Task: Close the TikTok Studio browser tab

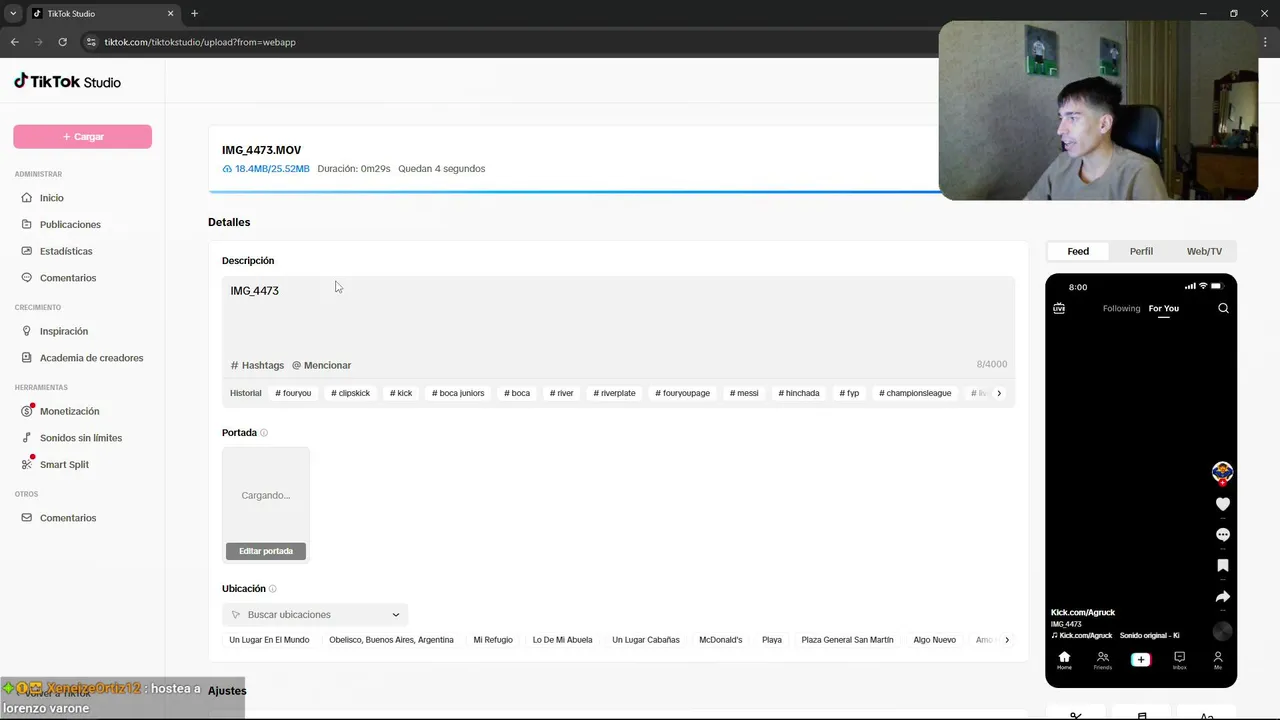Action: (x=171, y=13)
